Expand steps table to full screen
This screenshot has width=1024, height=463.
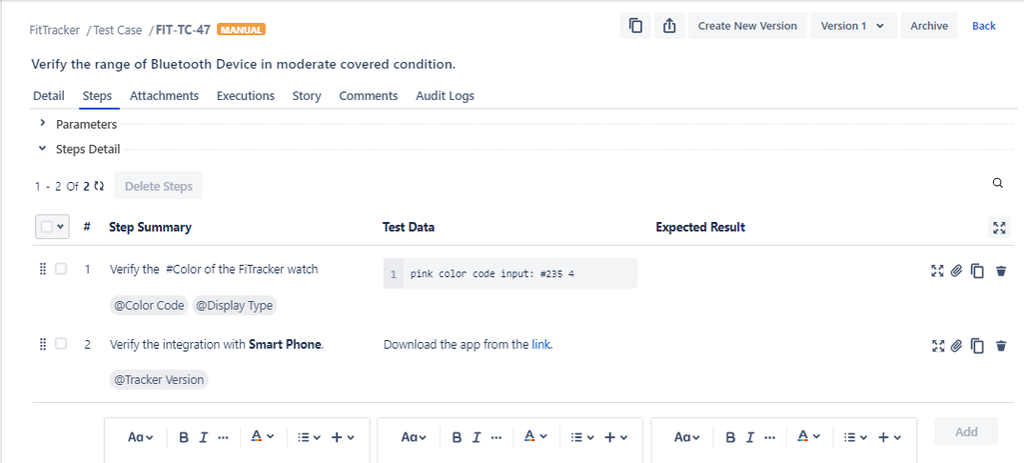(999, 227)
